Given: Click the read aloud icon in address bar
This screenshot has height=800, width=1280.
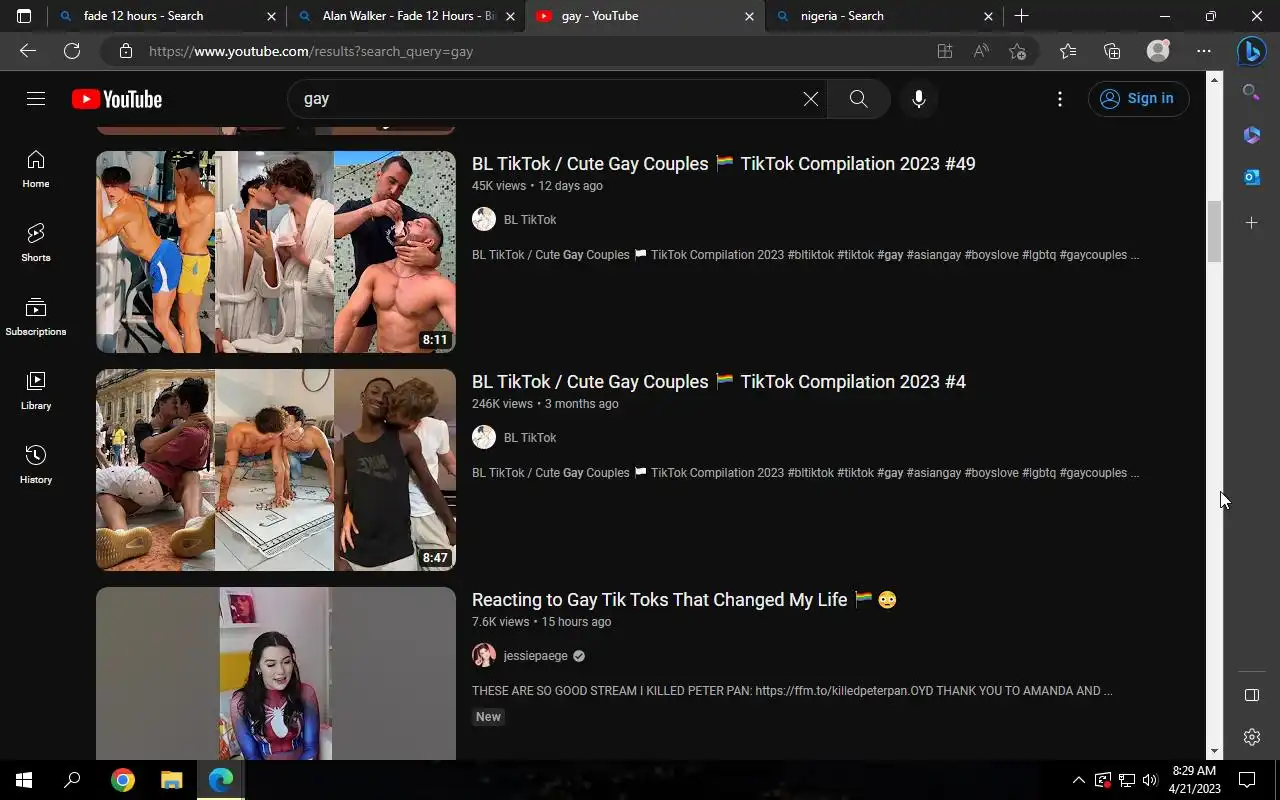Looking at the screenshot, I should point(981,51).
